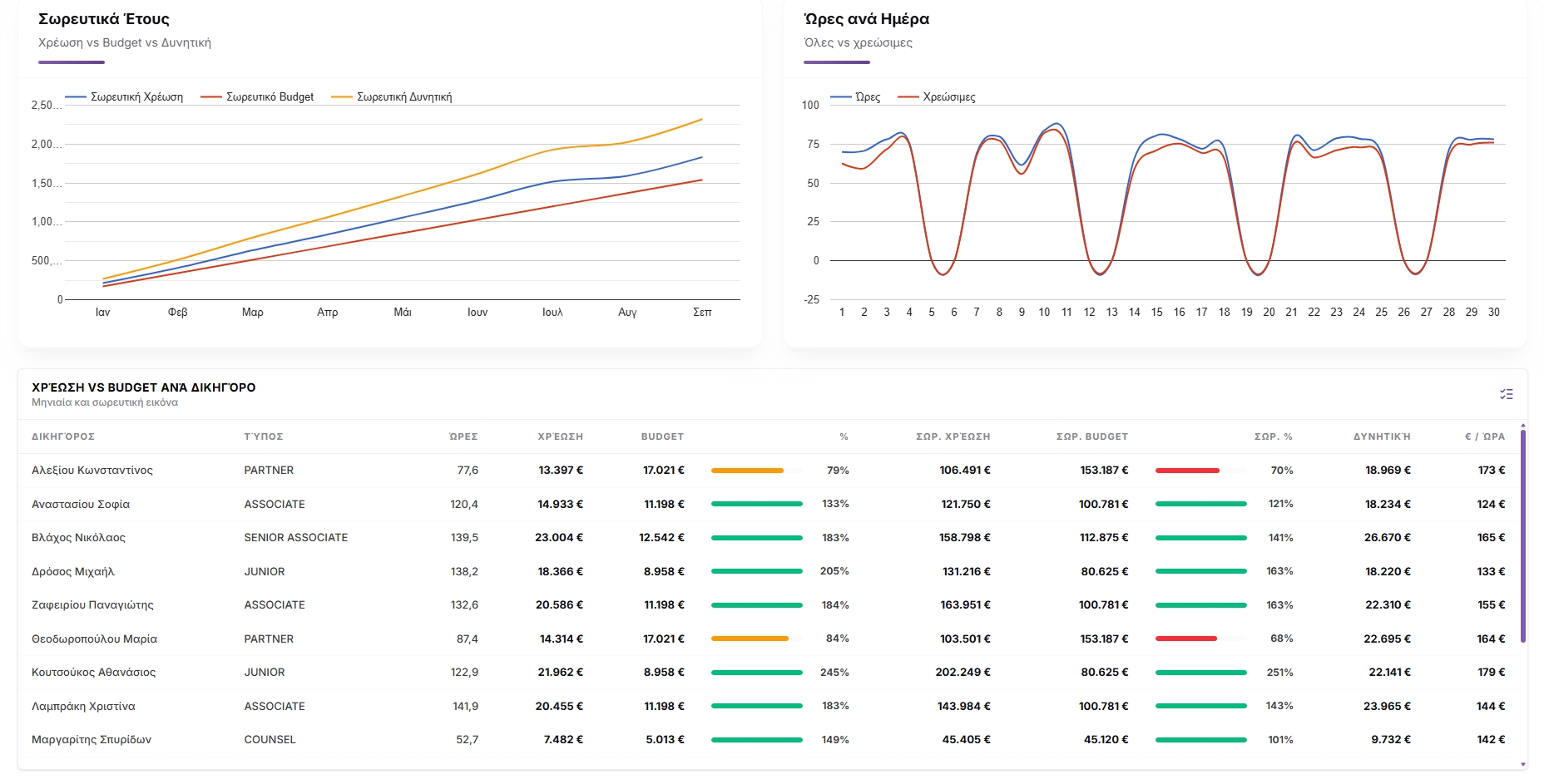Viewport: 1549px width, 784px height.
Task: Sort table by ΤΥΠΟΣ column header
Action: coord(264,436)
